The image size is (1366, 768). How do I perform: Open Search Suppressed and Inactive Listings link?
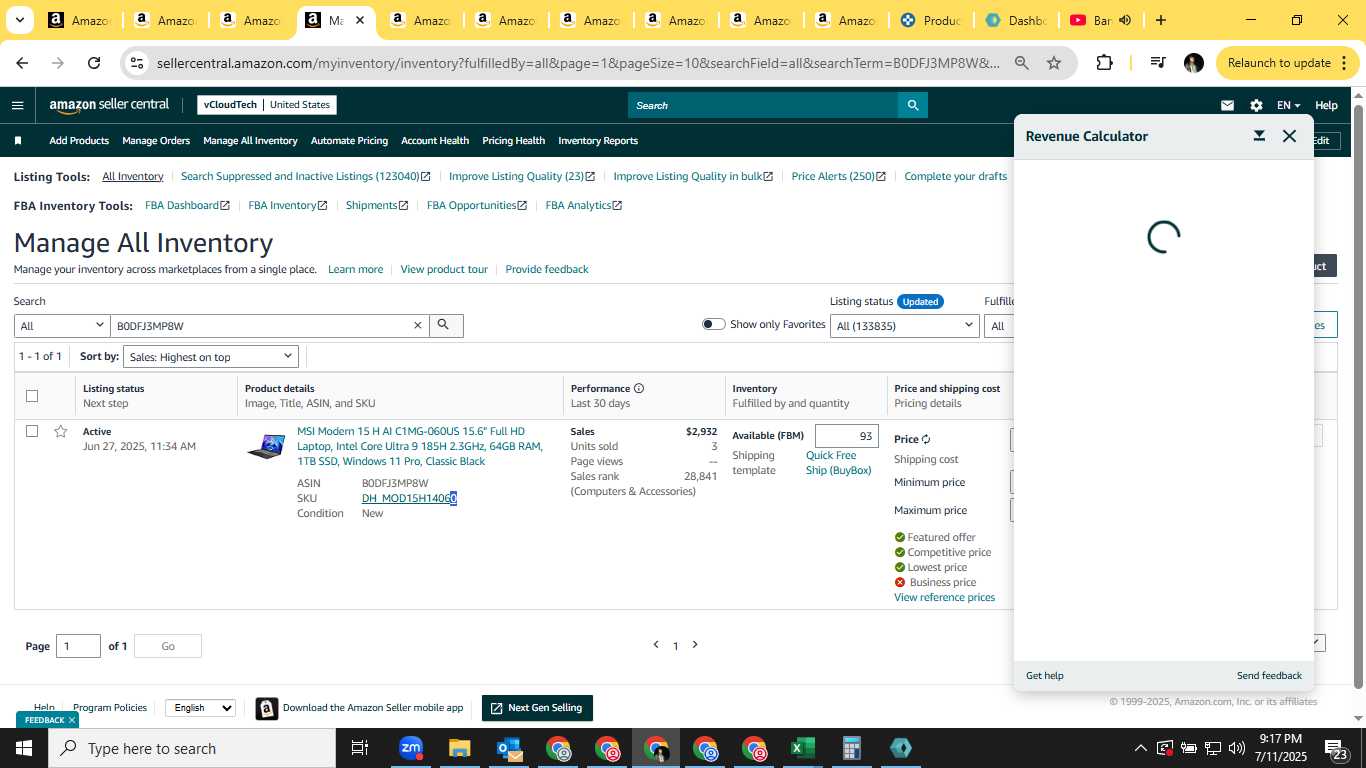point(306,176)
